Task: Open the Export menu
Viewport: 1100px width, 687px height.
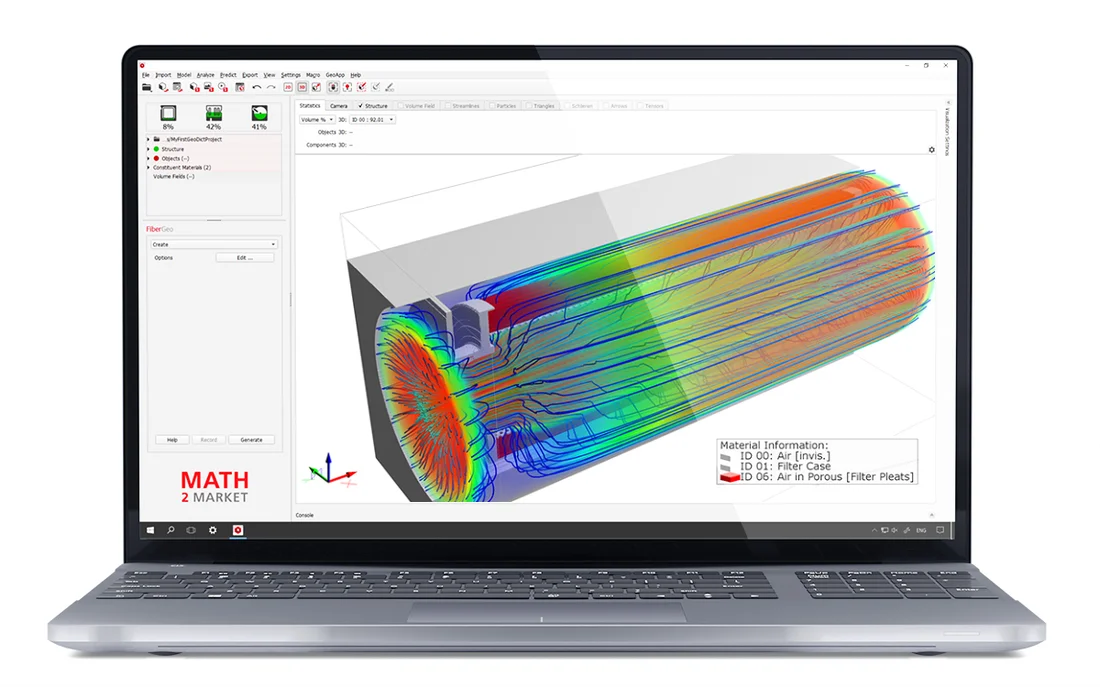Action: tap(250, 74)
